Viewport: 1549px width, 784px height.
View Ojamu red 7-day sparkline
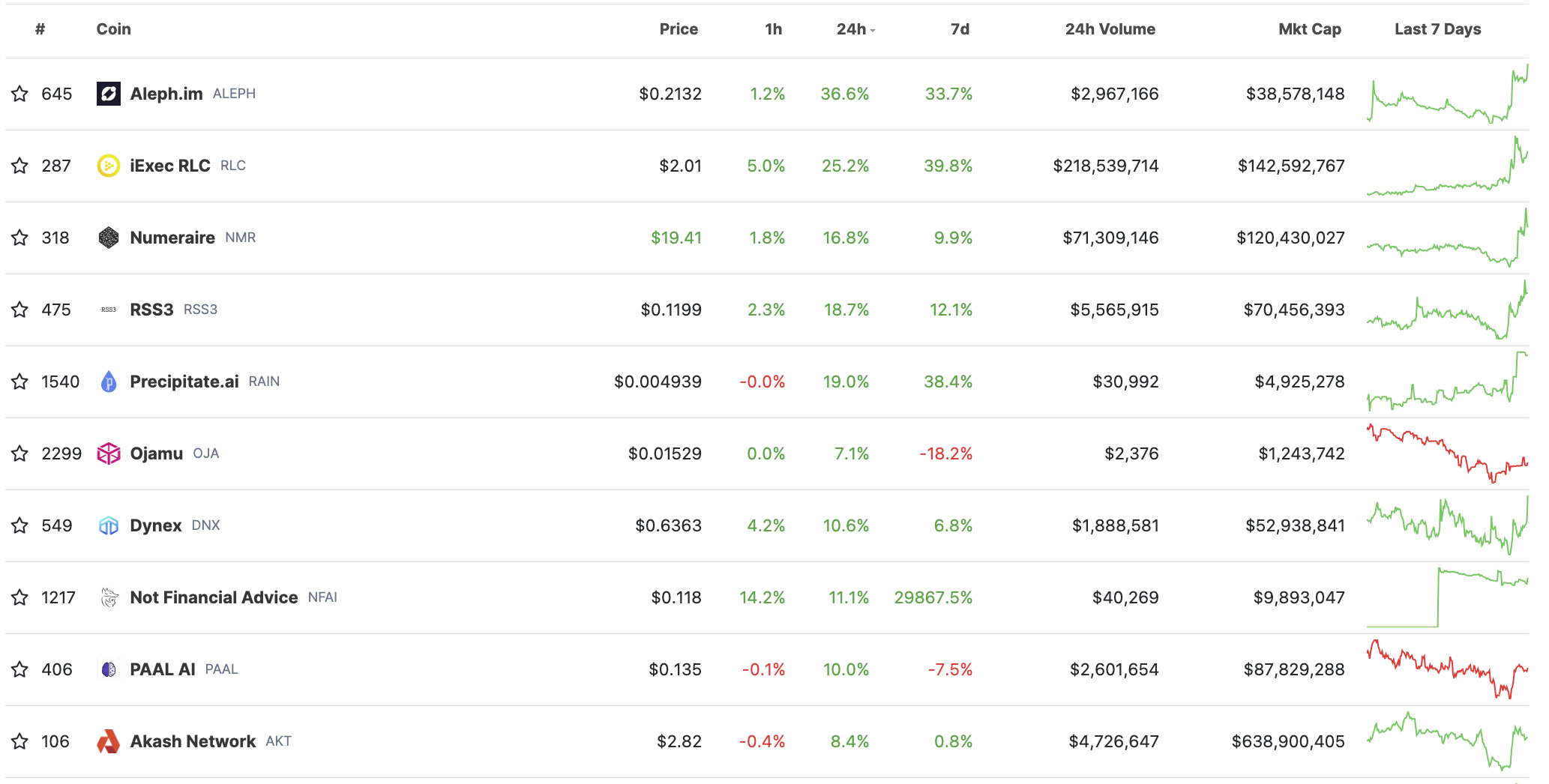coord(1448,453)
